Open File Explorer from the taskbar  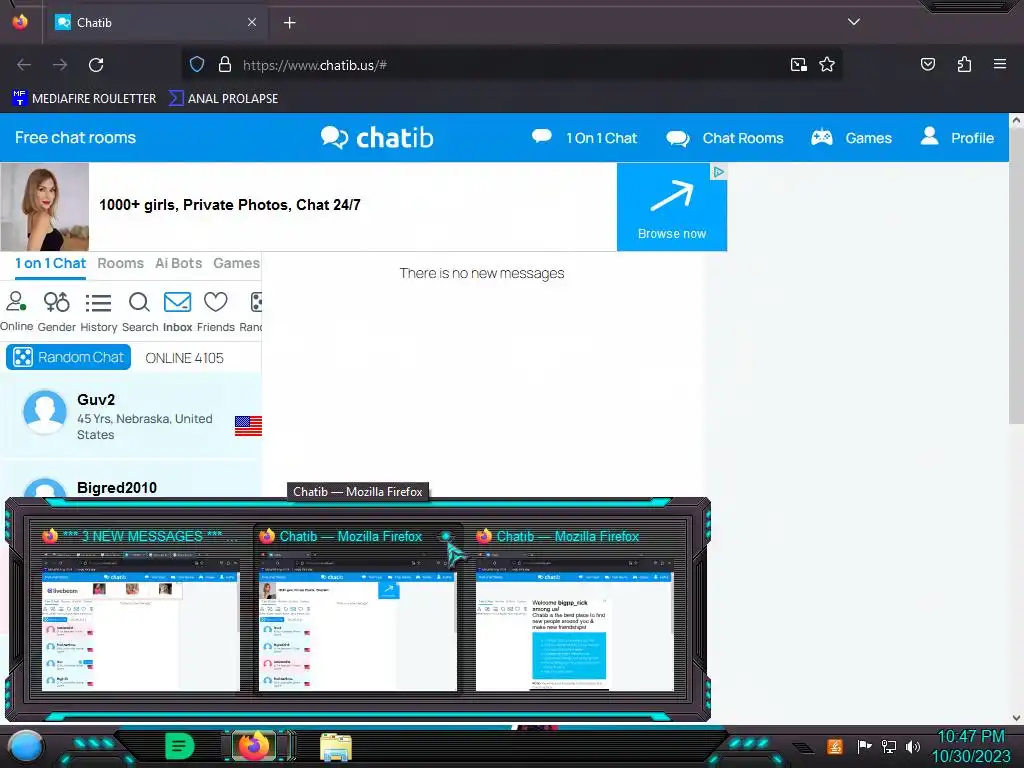click(336, 746)
